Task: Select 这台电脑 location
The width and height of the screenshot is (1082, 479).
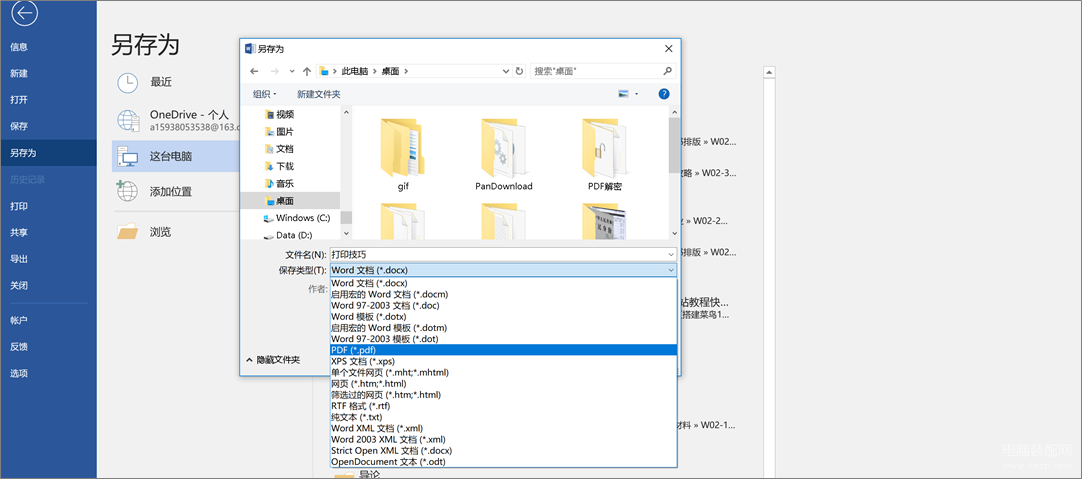Action: [175, 157]
